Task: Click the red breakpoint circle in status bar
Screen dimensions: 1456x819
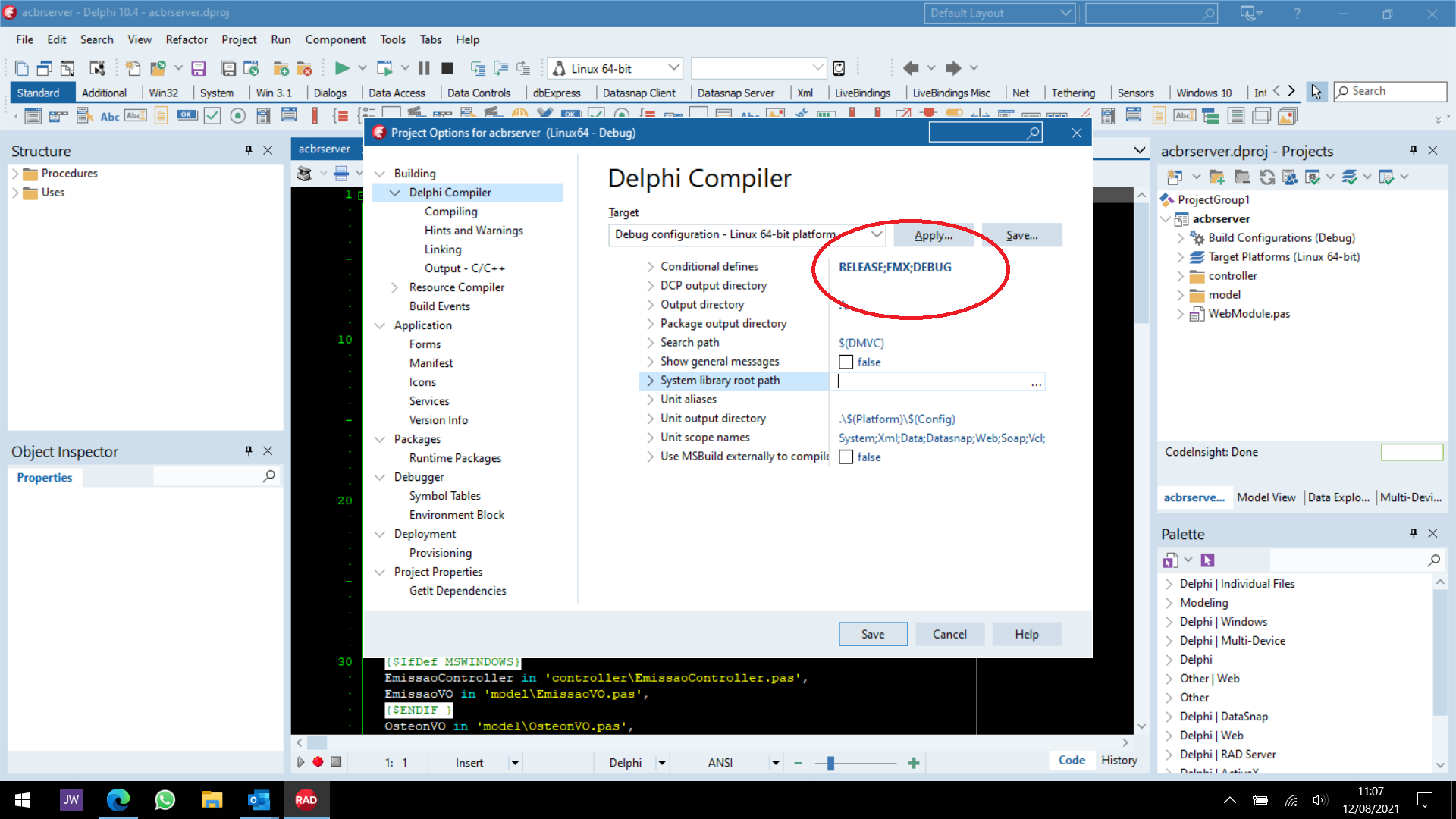Action: point(318,762)
